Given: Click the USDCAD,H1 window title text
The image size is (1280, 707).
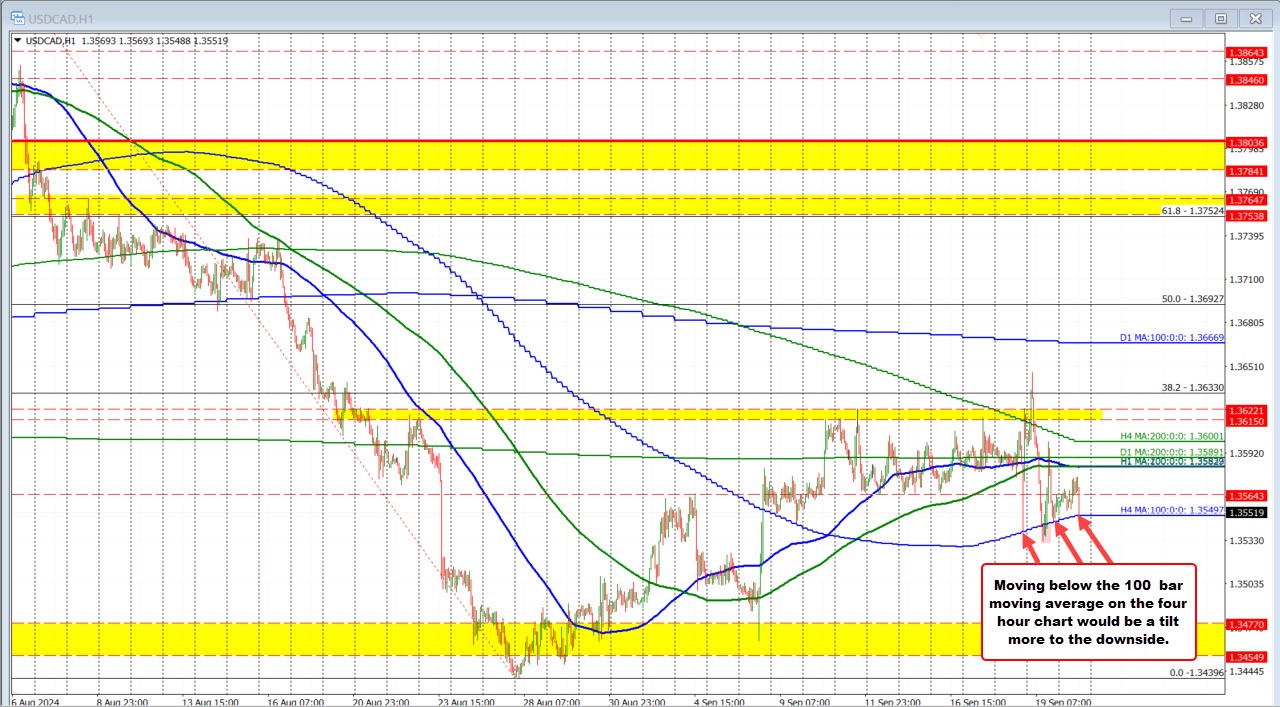Looking at the screenshot, I should (59, 18).
